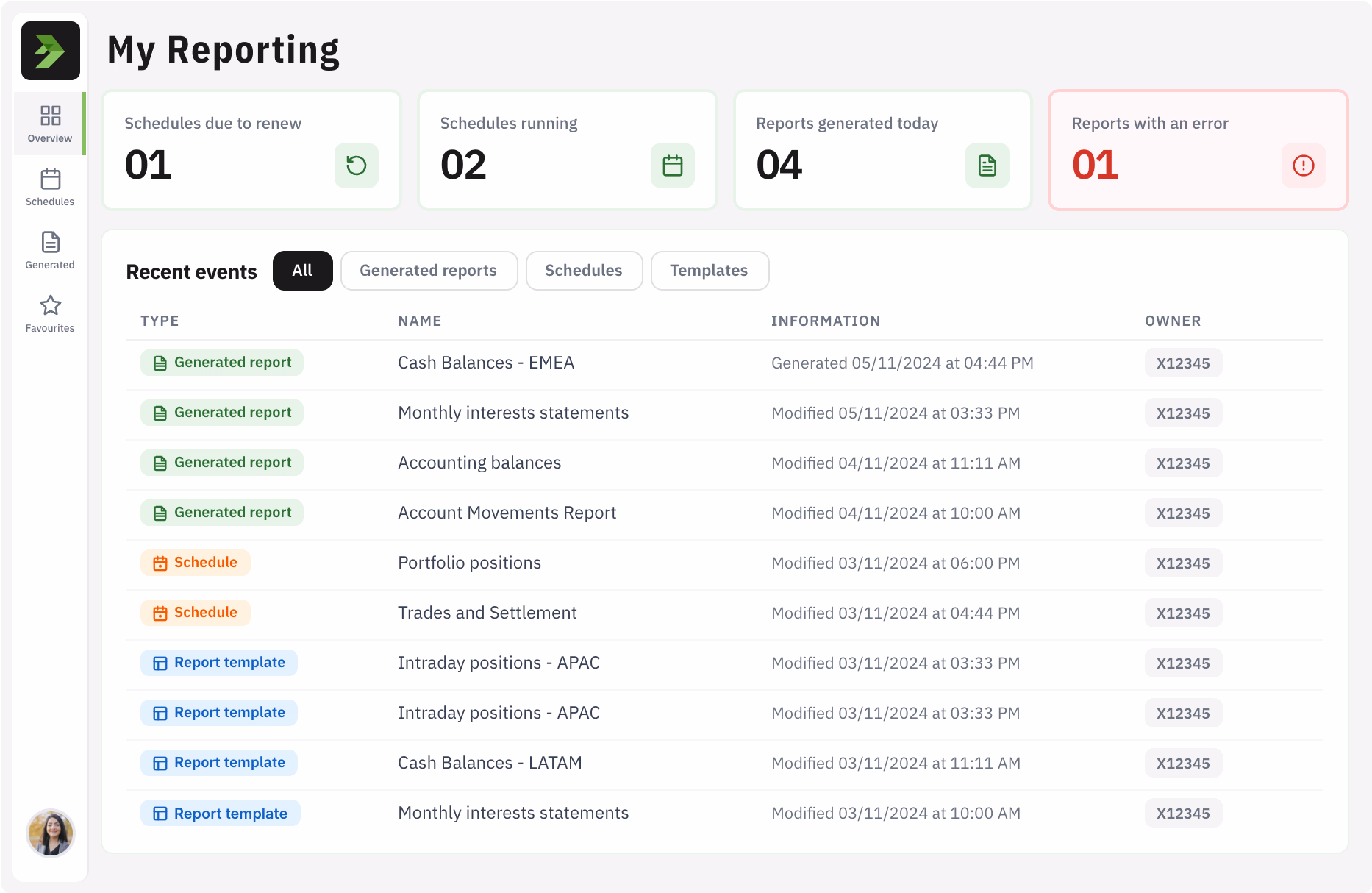Click Generated report tag for Cash Balances - EMEA
Screen dimensions: 1372x893
tap(222, 363)
